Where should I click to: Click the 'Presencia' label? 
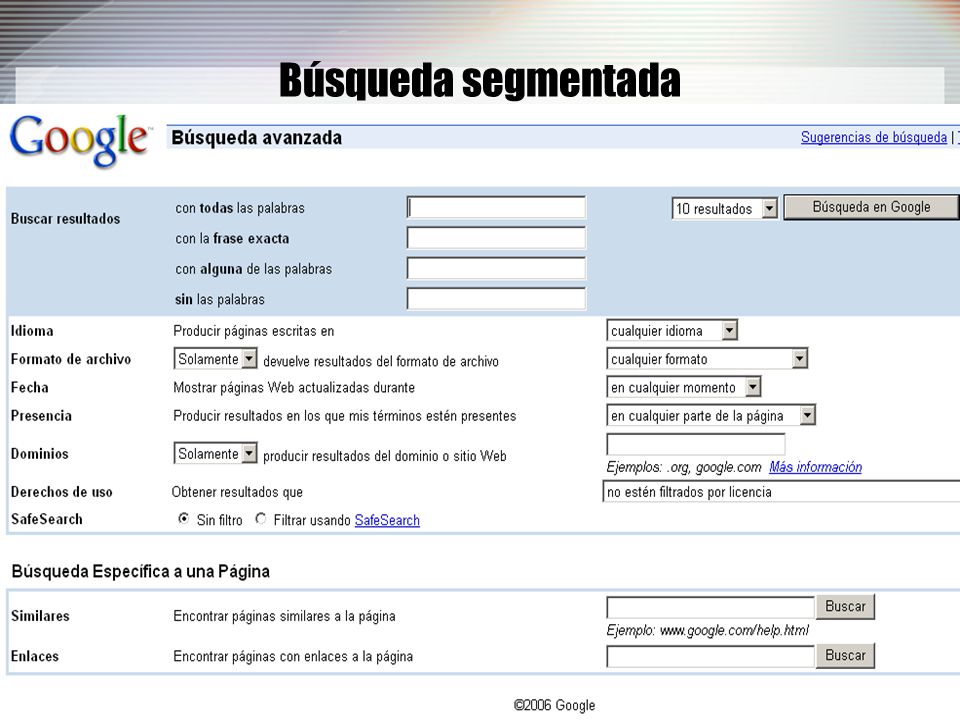point(41,415)
